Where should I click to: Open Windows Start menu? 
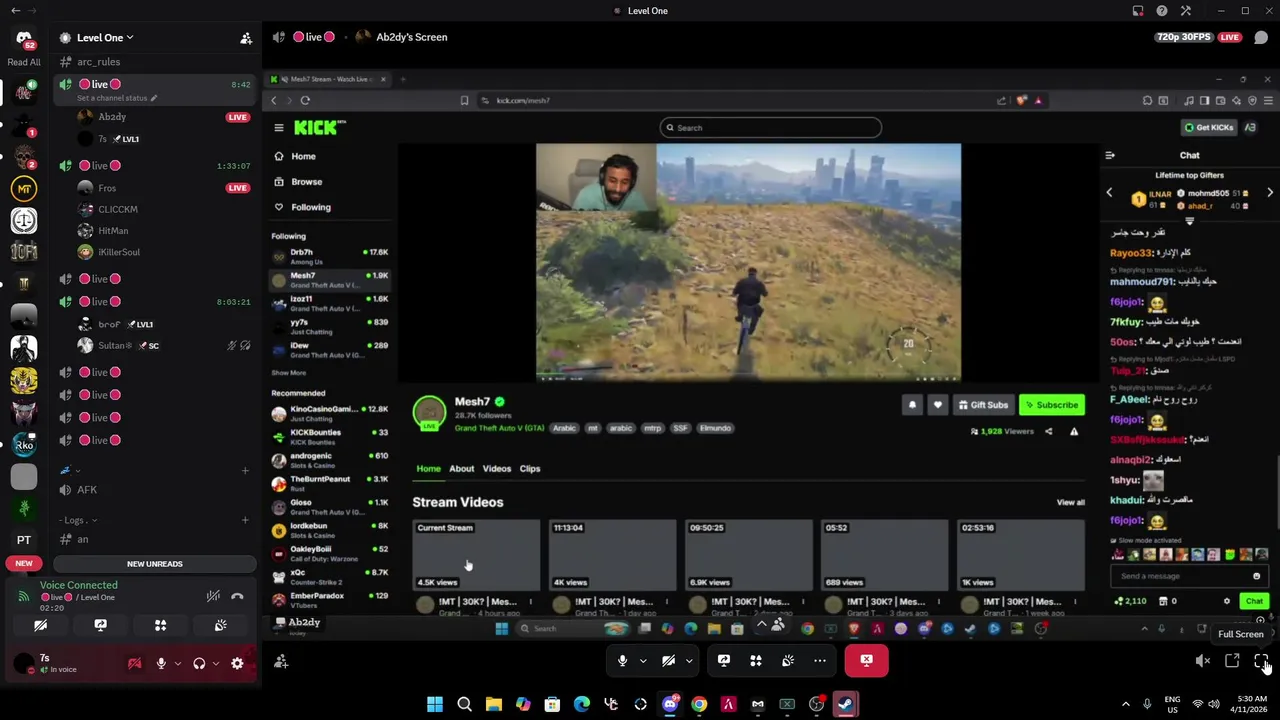tap(435, 705)
